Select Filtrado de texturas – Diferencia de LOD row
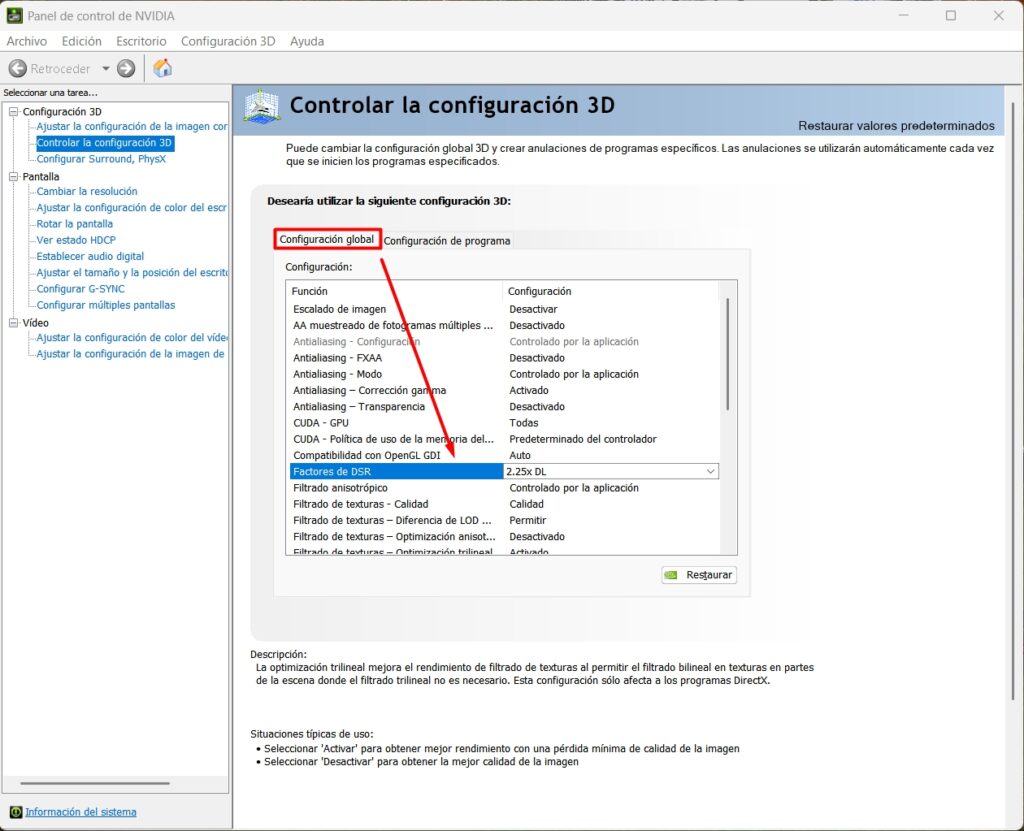 (504, 521)
